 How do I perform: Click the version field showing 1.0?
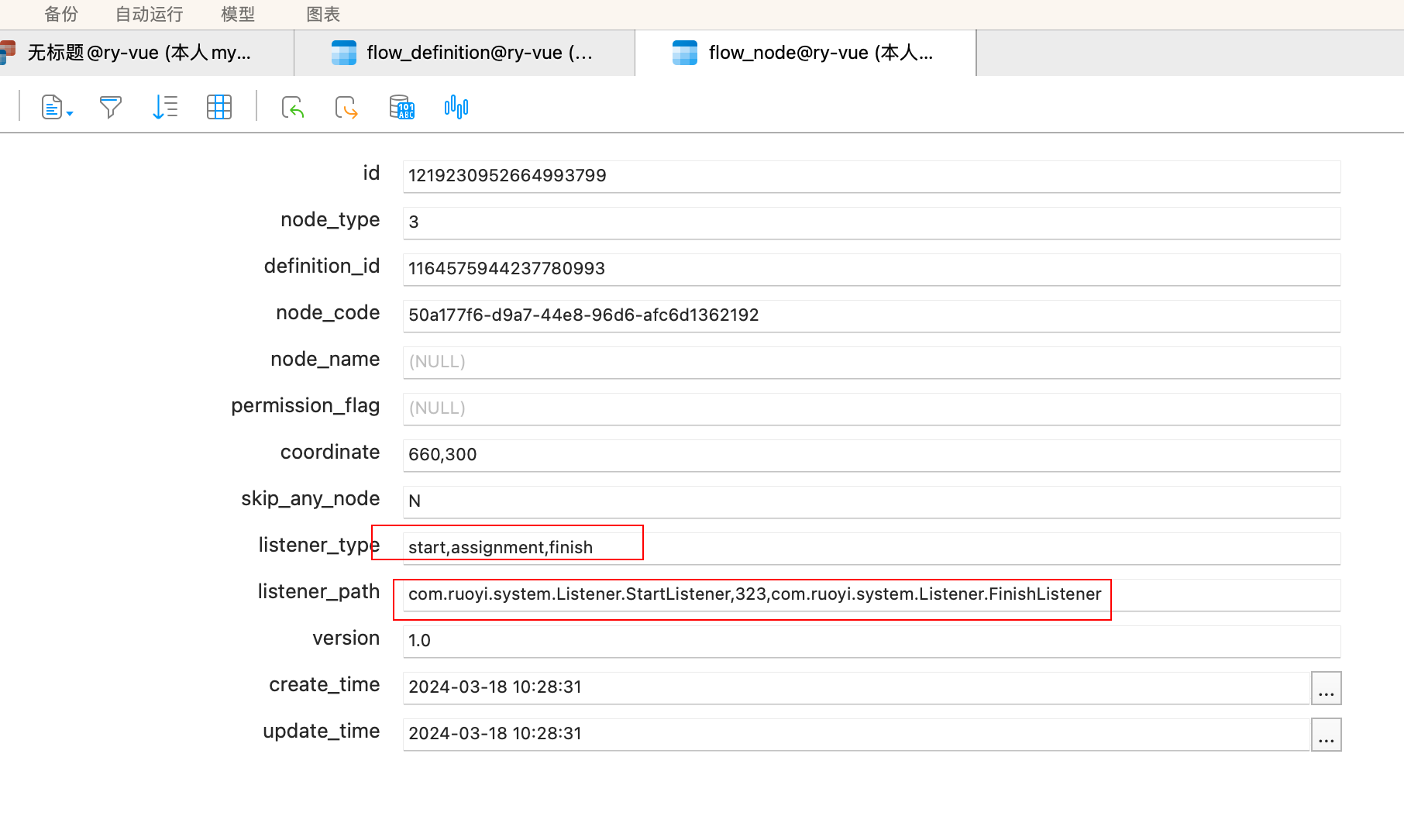[872, 641]
